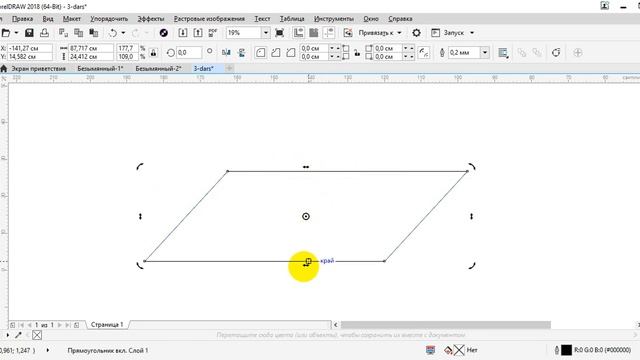
Task: Click the Copy icon in toolbar
Action: 78,33
